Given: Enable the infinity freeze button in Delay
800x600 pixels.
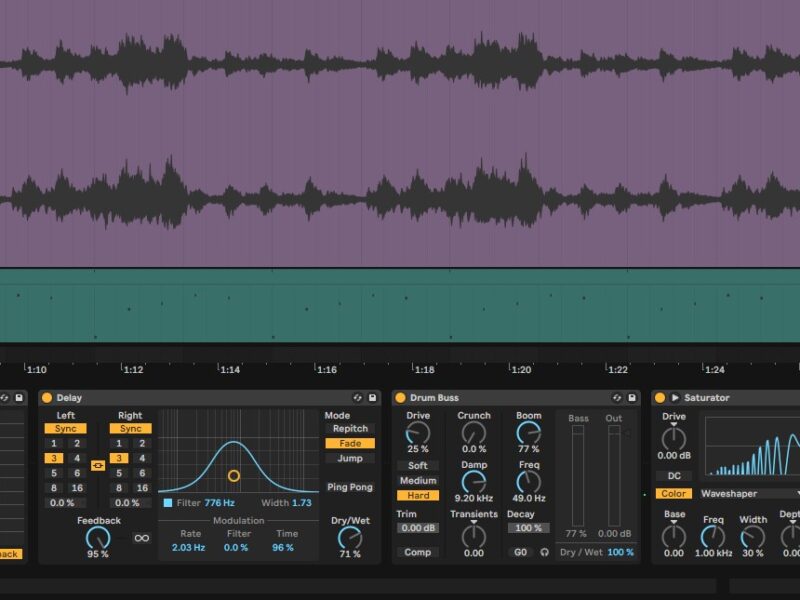Looking at the screenshot, I should coord(141,538).
